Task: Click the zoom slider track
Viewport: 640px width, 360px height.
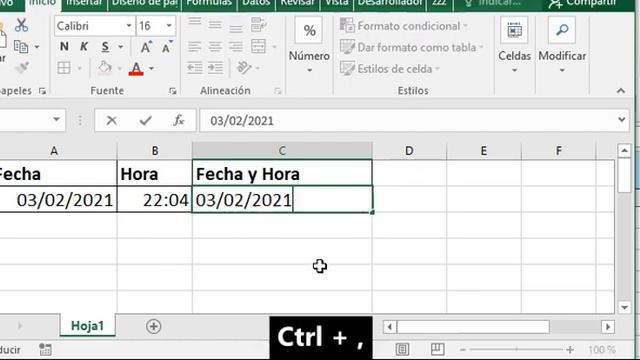Action: click(516, 350)
